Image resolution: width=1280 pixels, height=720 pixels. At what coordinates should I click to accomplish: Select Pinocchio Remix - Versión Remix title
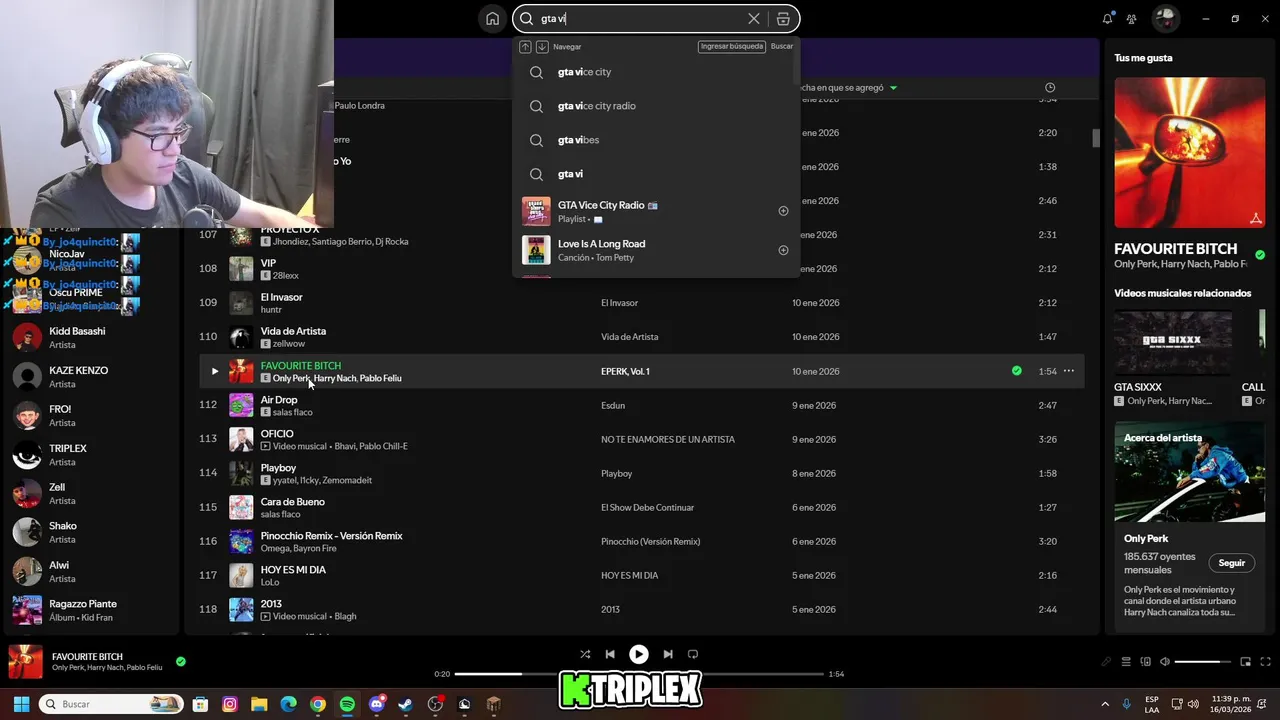(x=331, y=536)
